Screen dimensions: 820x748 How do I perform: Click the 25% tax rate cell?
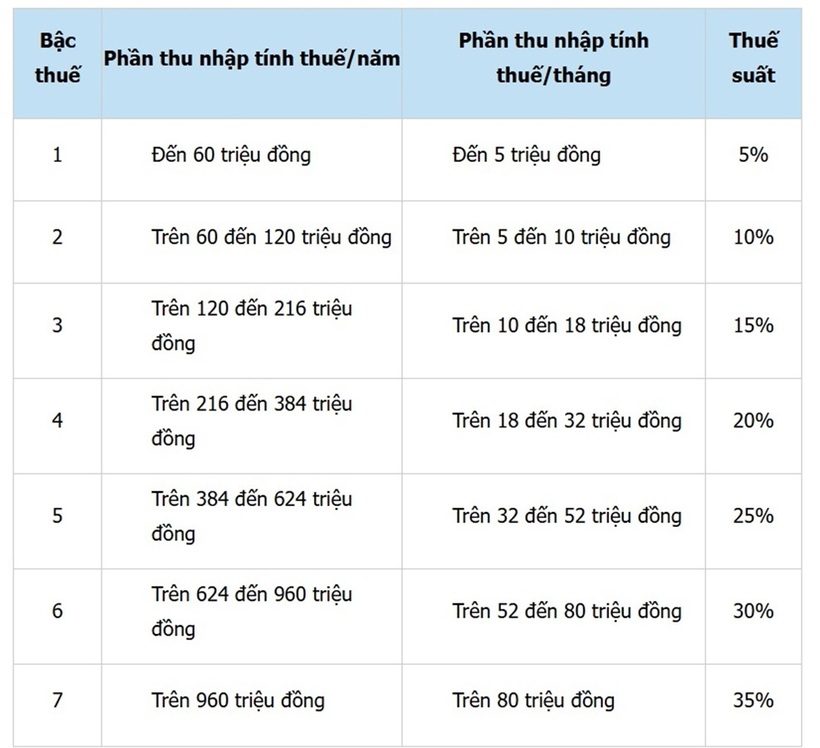pos(752,516)
